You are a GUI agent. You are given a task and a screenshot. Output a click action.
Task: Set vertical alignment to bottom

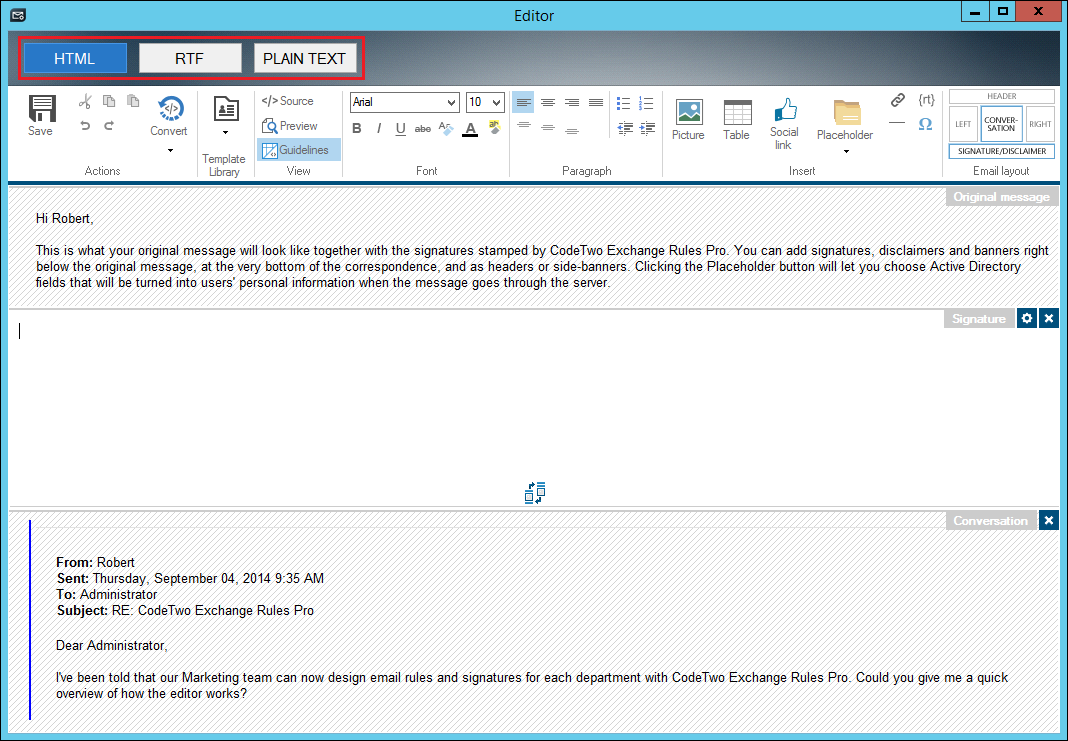click(572, 130)
